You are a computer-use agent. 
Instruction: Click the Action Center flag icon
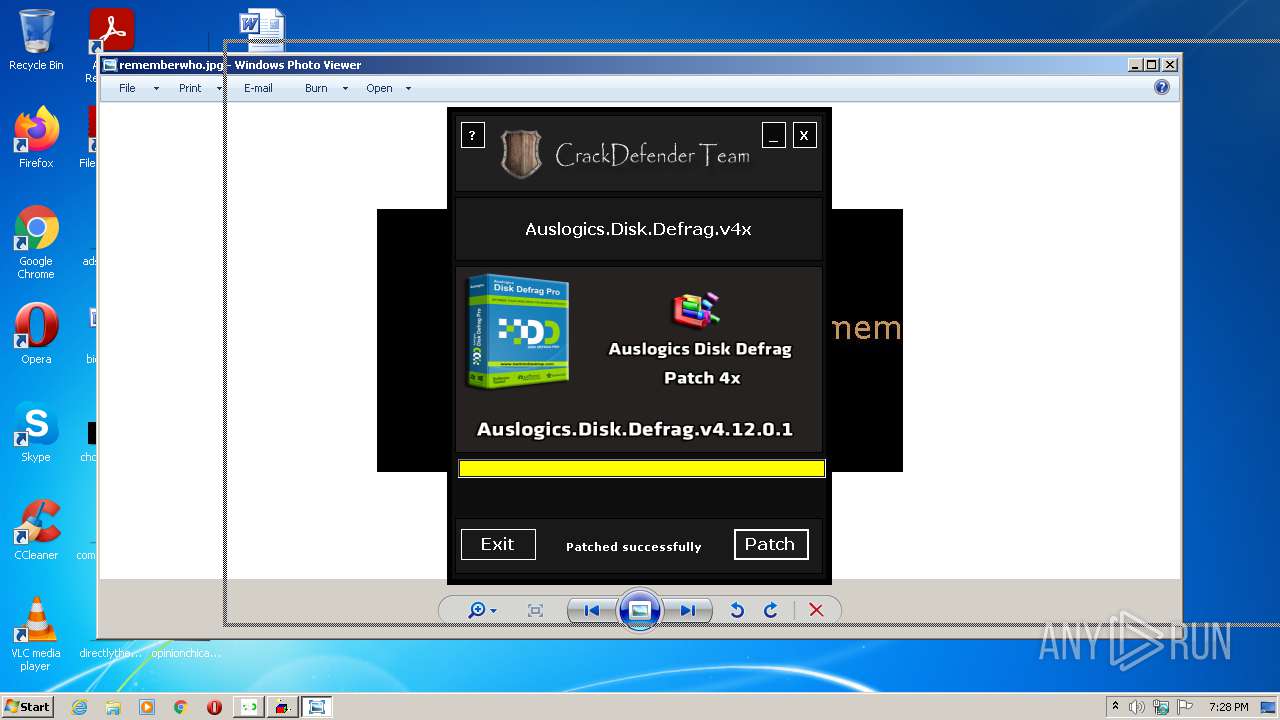(1185, 707)
